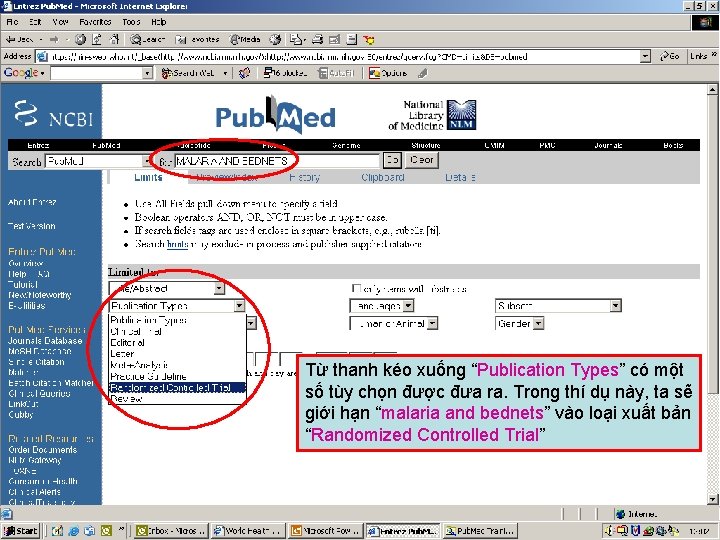
Task: Open the View menu
Action: point(60,22)
